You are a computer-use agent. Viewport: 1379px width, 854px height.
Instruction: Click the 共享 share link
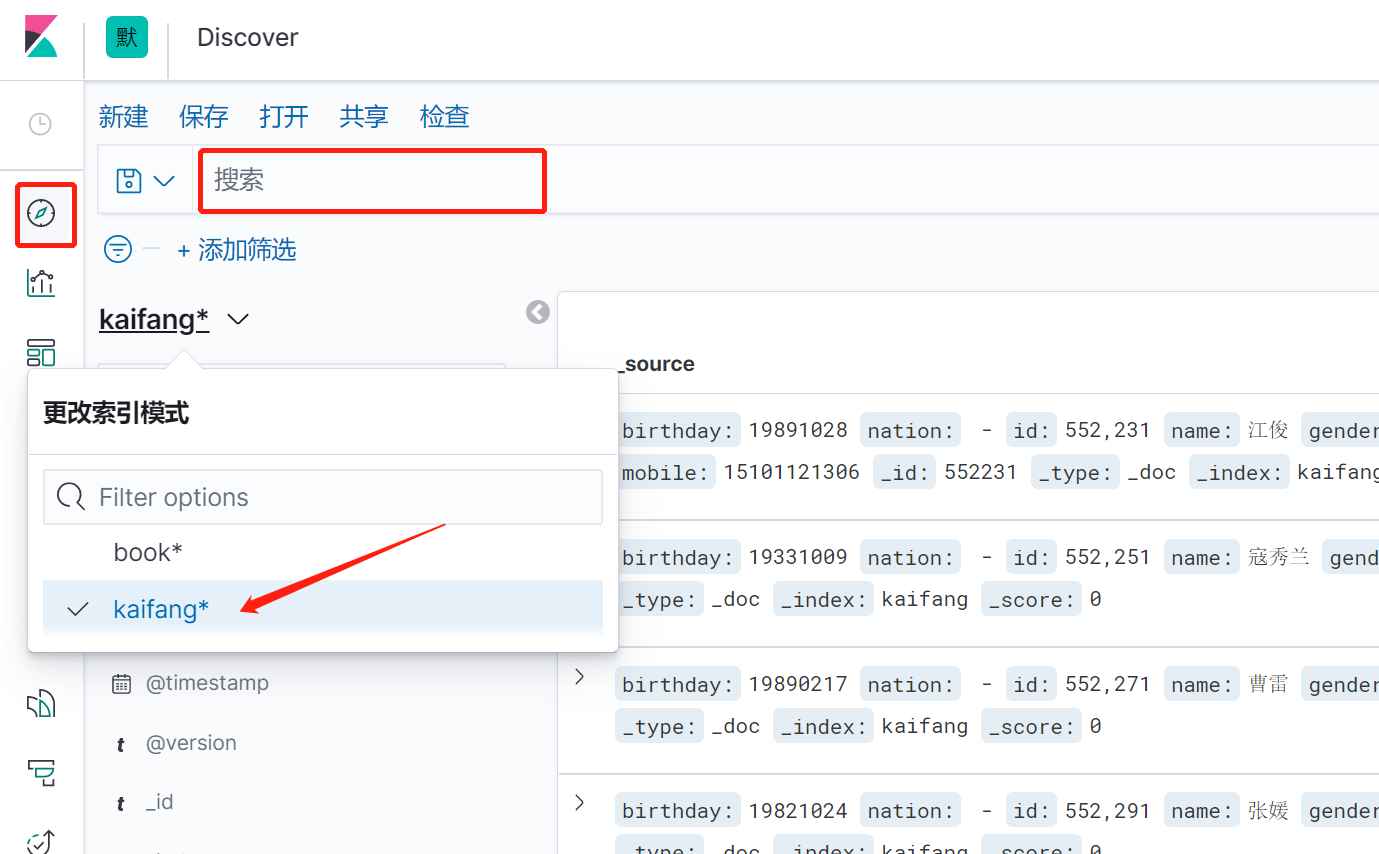(x=364, y=117)
